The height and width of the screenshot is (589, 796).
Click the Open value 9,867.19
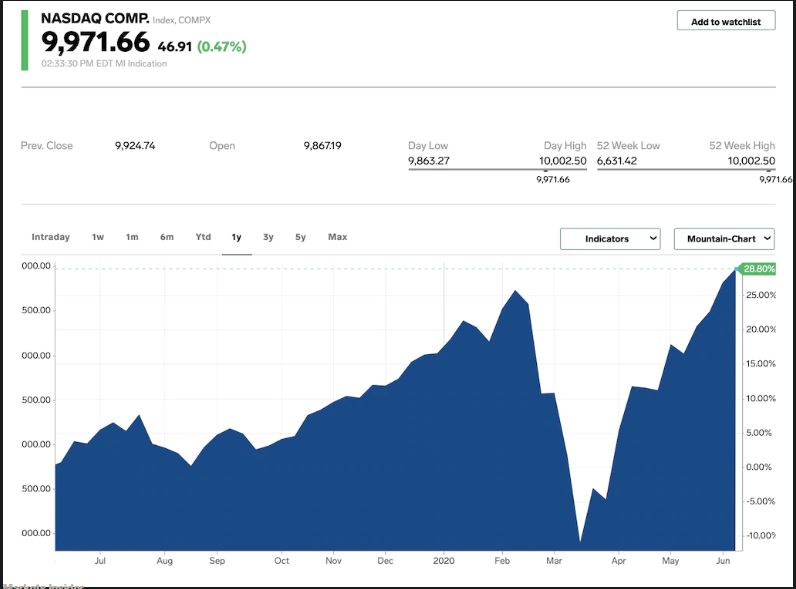tap(322, 146)
